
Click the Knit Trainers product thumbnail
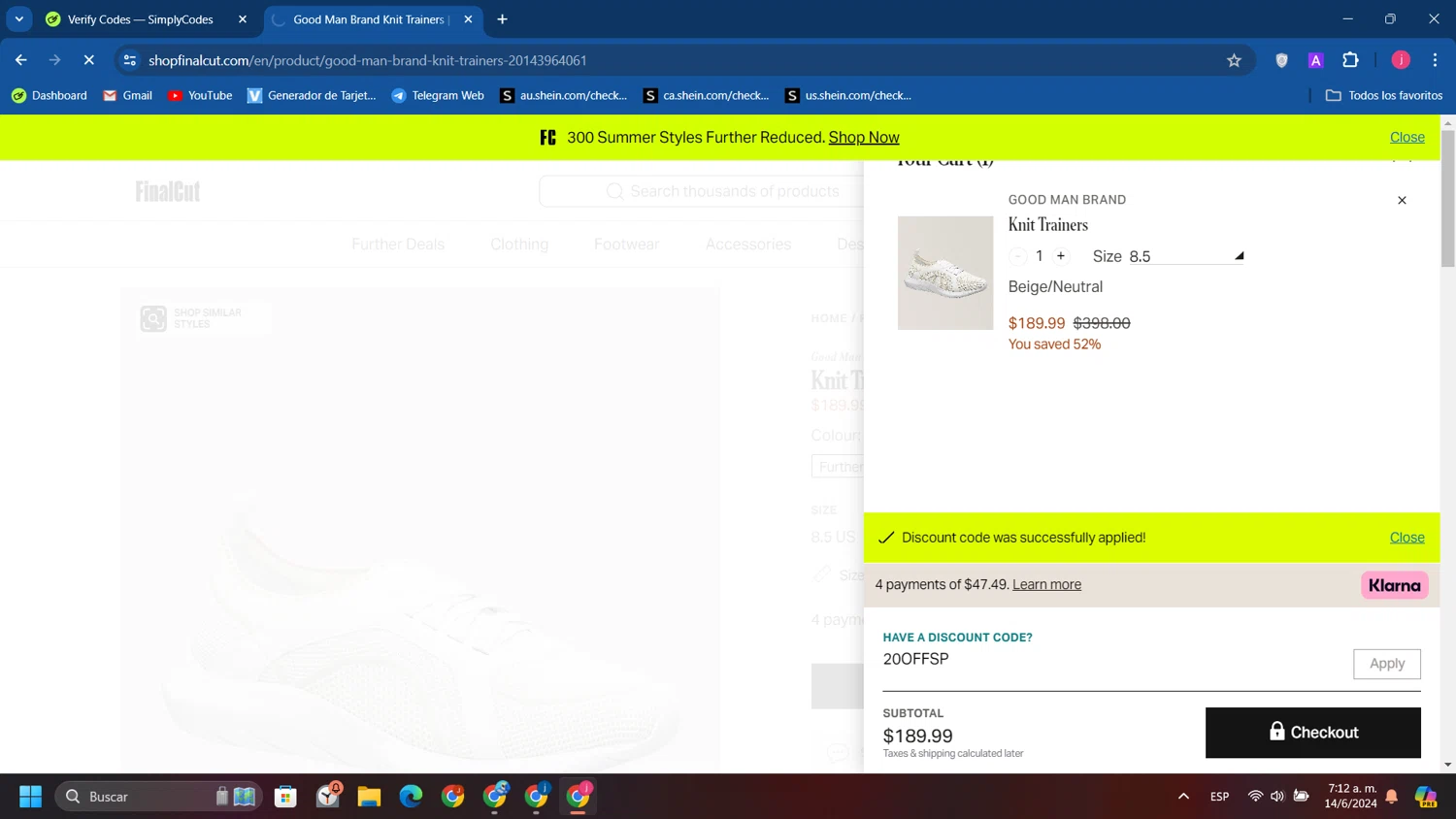(945, 273)
